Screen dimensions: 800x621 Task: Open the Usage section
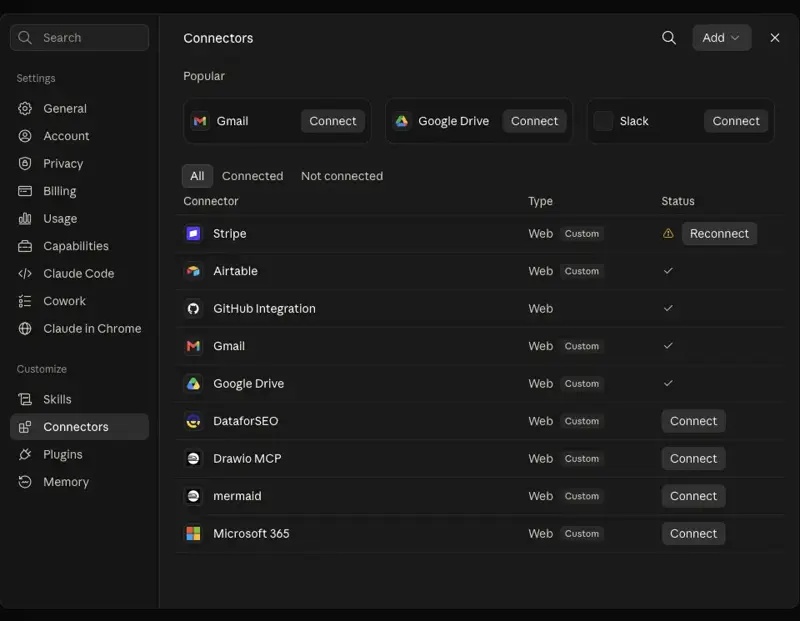click(80, 219)
